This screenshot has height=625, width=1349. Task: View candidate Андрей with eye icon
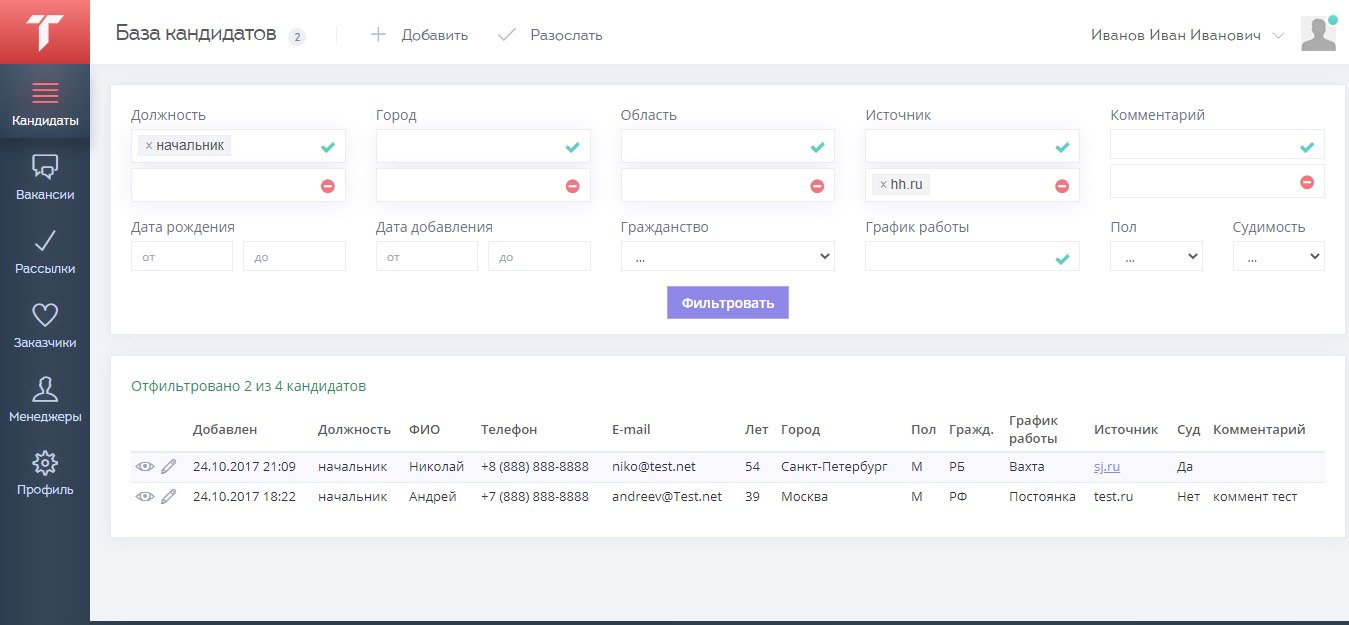coord(145,497)
